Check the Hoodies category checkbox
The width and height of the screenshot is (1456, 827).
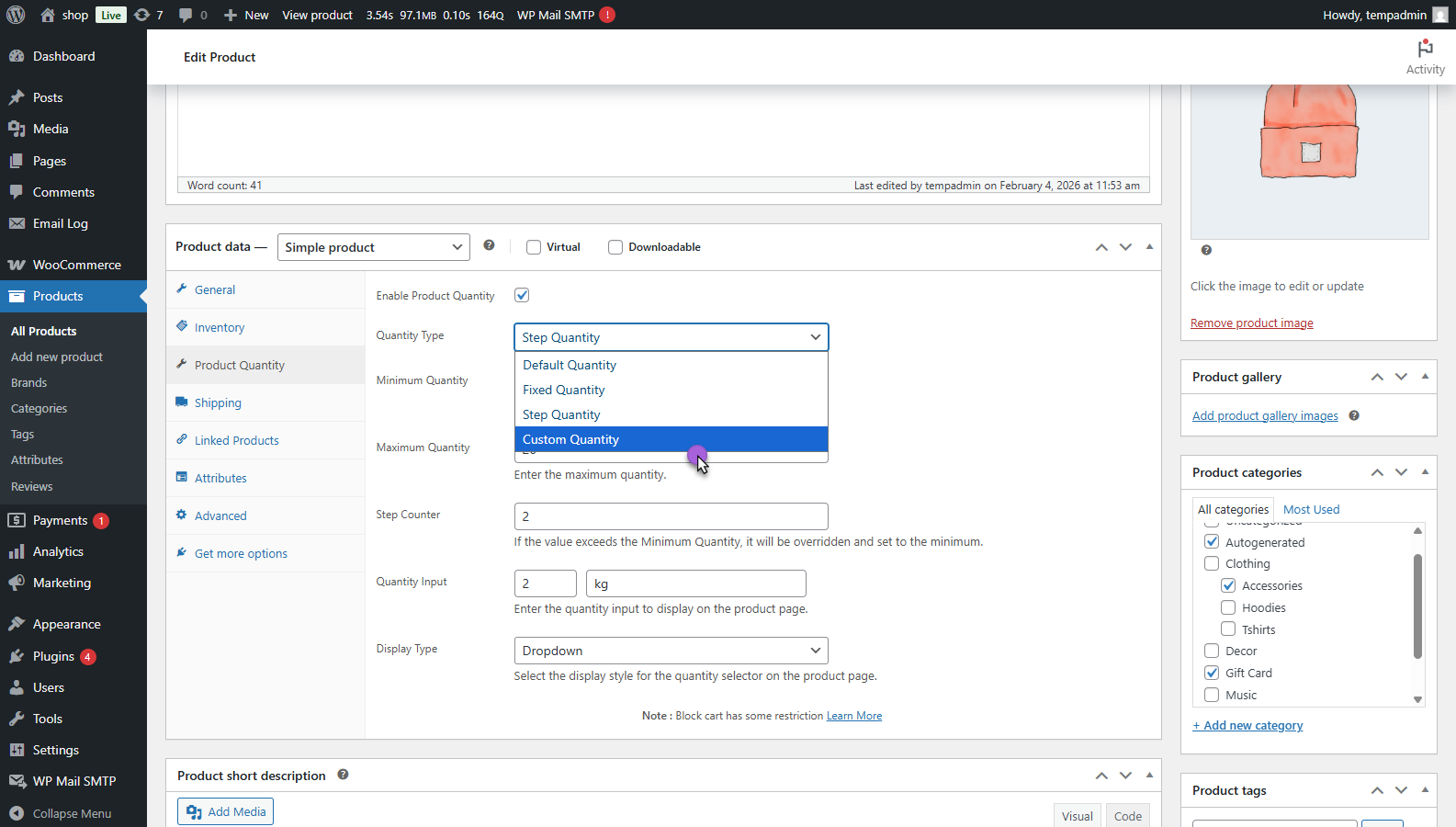point(1228,607)
